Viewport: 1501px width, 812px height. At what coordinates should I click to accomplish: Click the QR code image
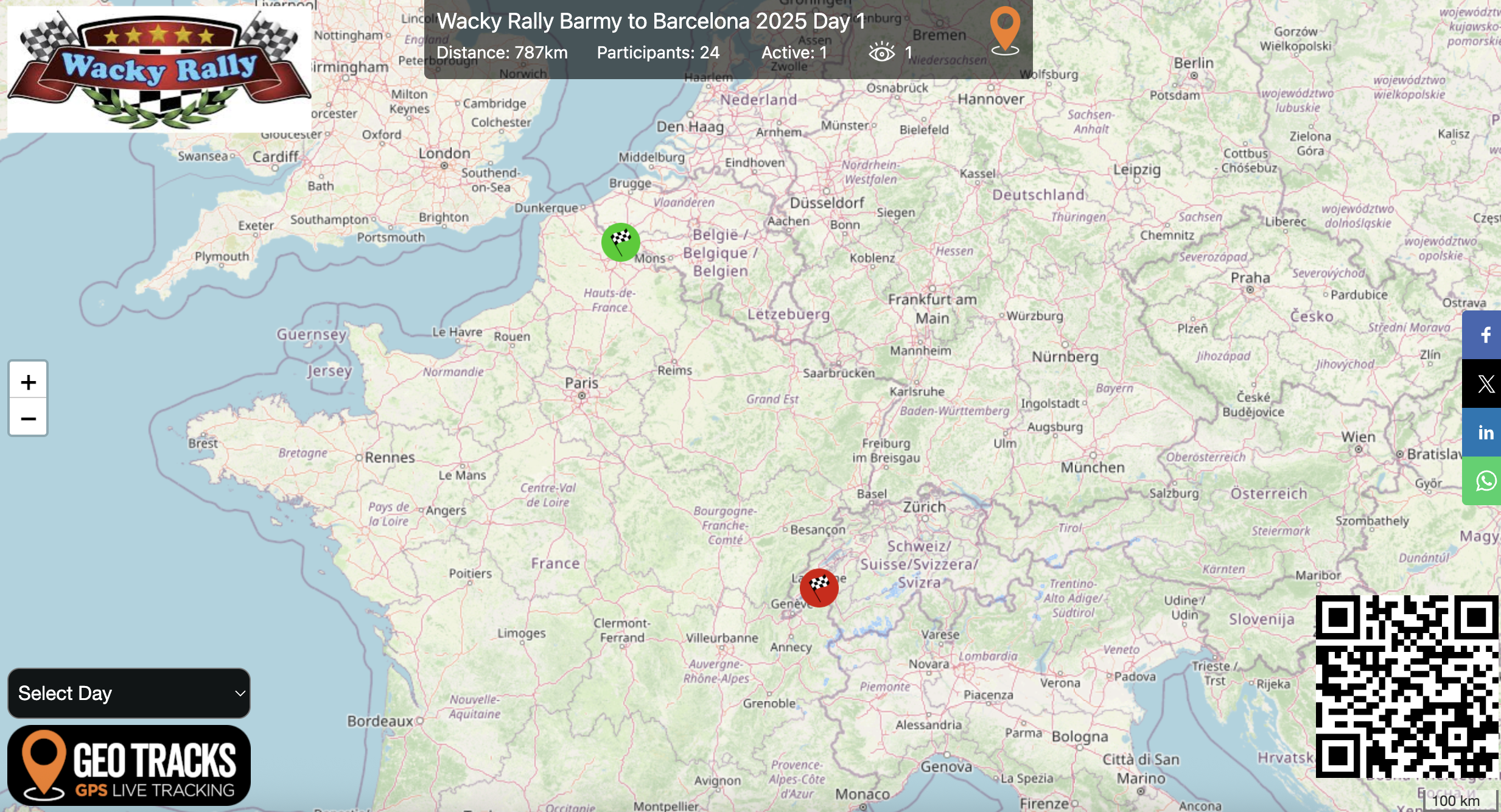pos(1407,686)
